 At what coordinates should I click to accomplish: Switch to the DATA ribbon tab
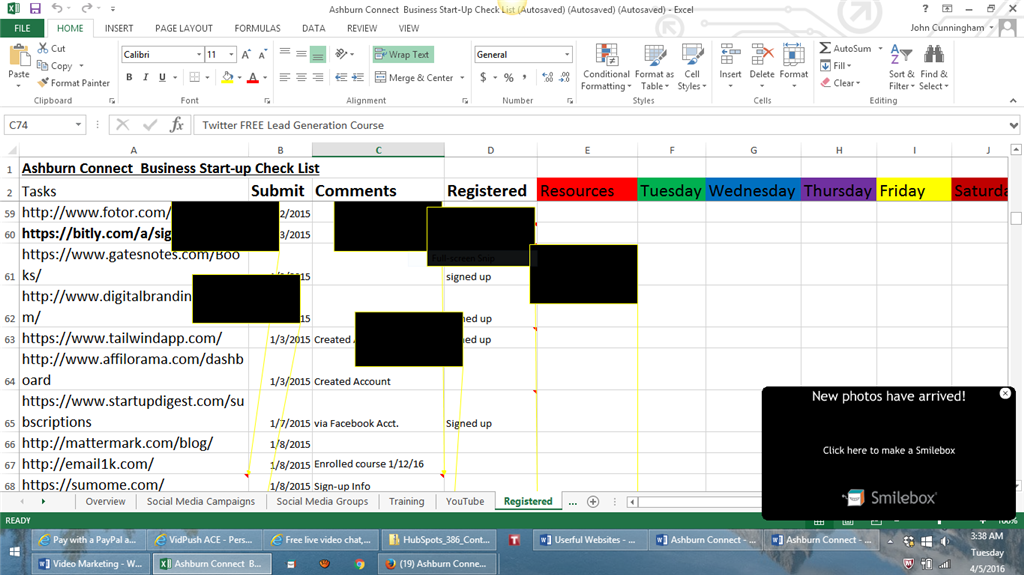[313, 28]
